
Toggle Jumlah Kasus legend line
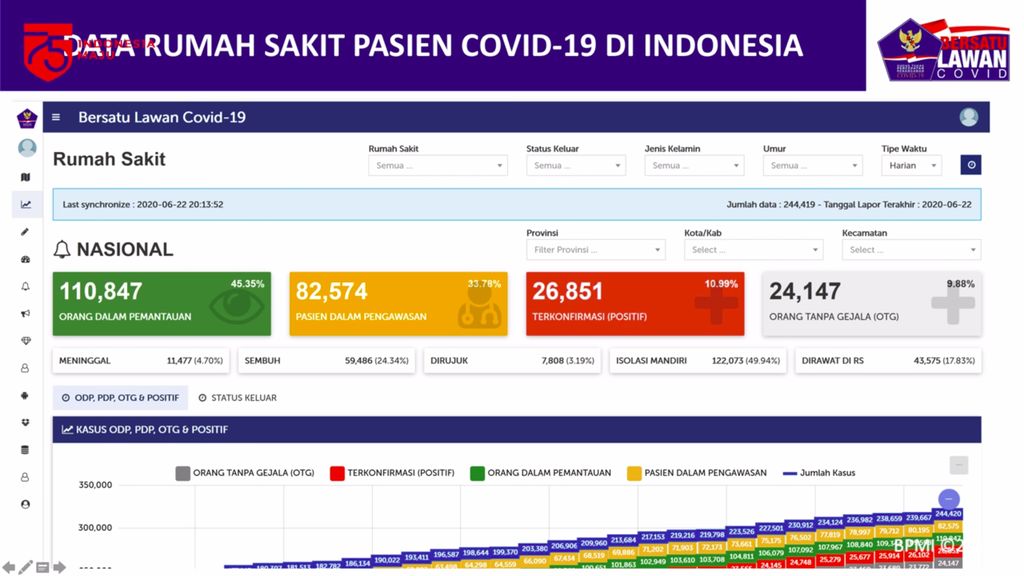point(819,473)
